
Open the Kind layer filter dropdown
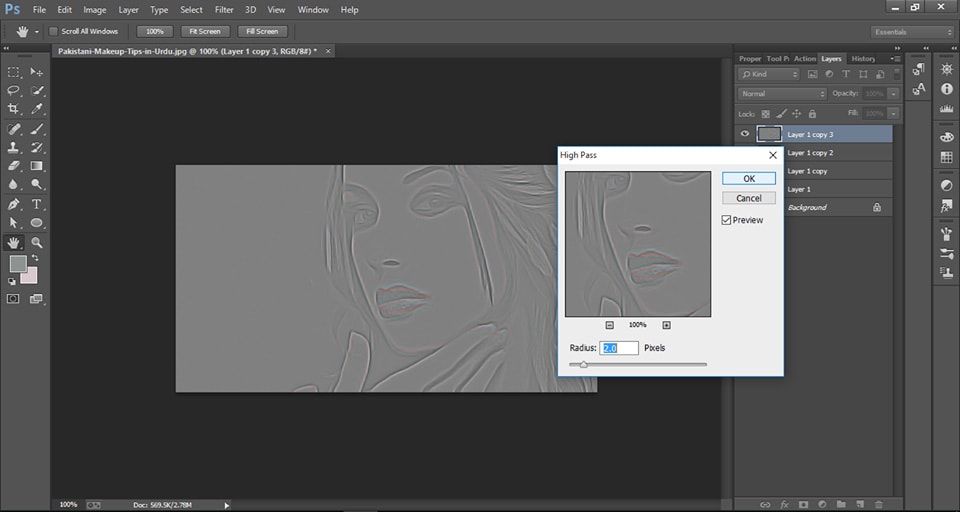[768, 74]
